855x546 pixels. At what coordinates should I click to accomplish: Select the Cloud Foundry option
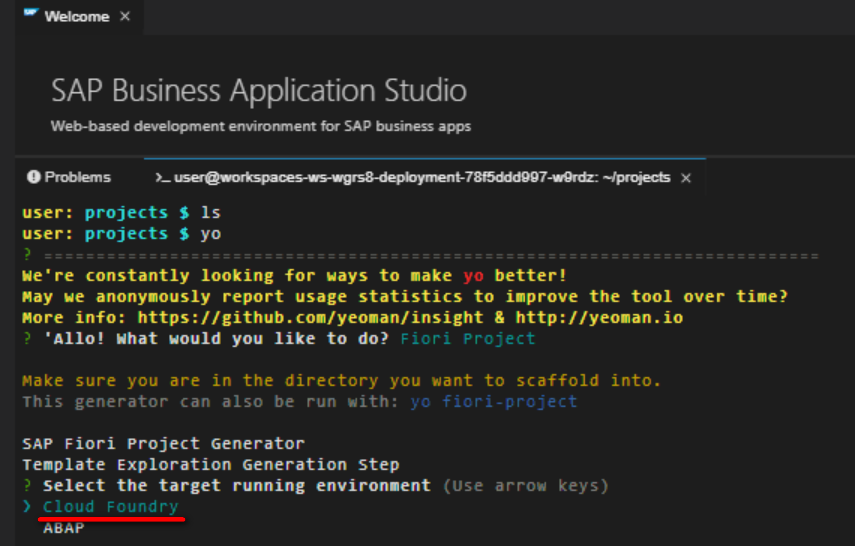(x=111, y=507)
